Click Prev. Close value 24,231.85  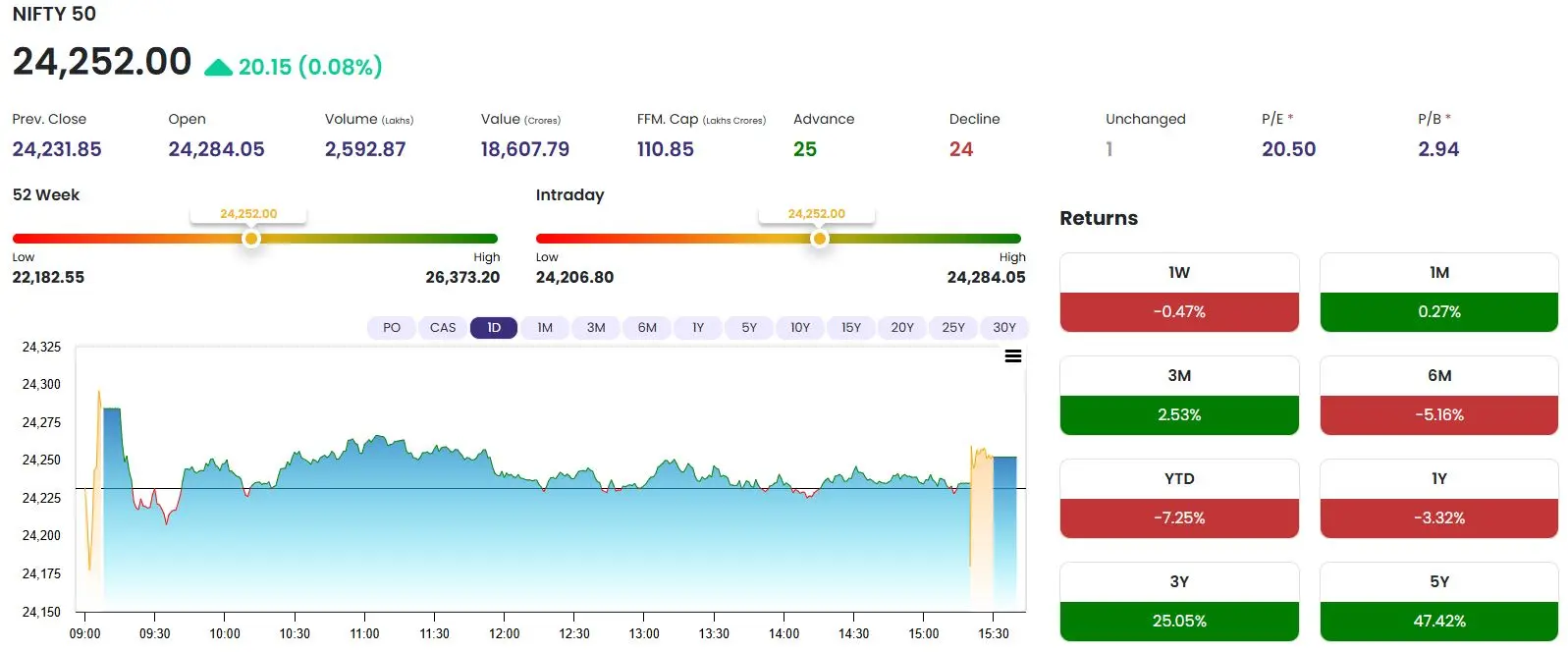pyautogui.click(x=57, y=149)
